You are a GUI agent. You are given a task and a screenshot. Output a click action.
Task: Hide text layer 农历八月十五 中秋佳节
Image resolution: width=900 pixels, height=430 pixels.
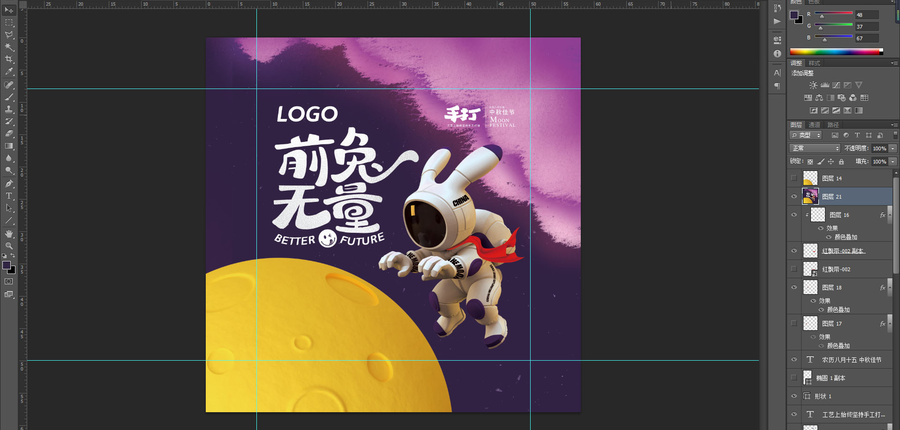point(794,360)
